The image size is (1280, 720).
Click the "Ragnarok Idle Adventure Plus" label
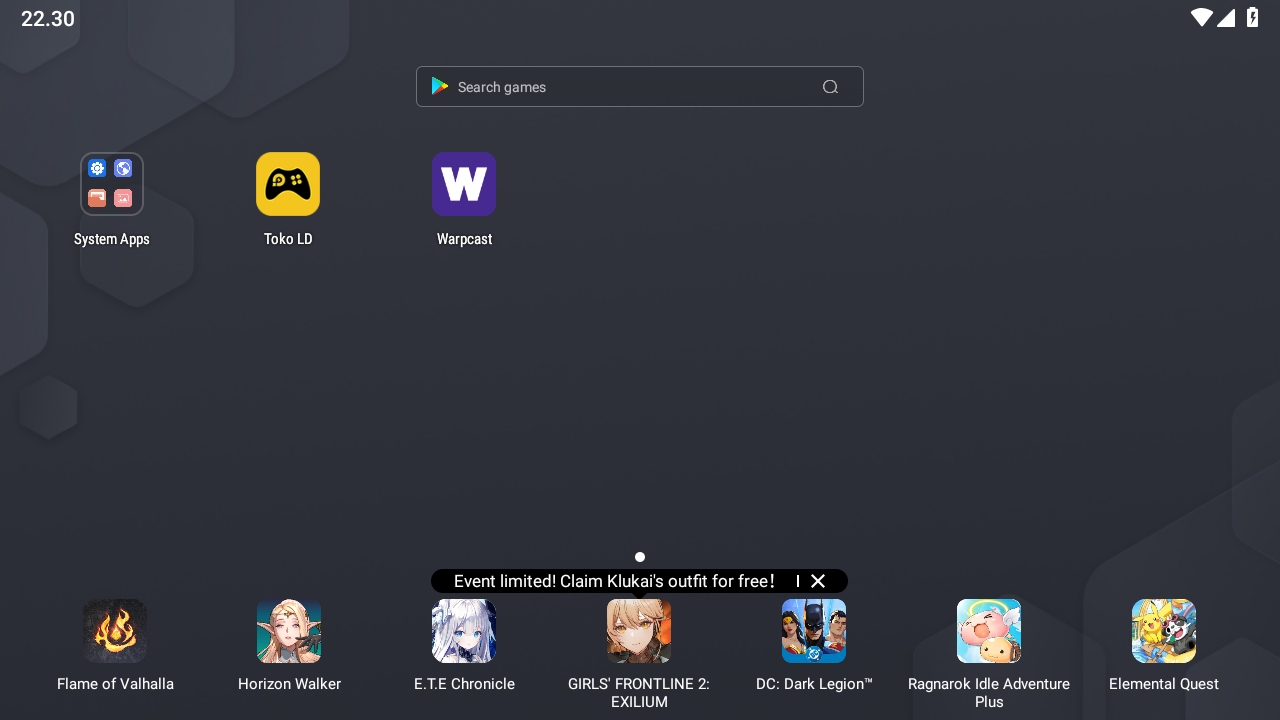tap(989, 693)
